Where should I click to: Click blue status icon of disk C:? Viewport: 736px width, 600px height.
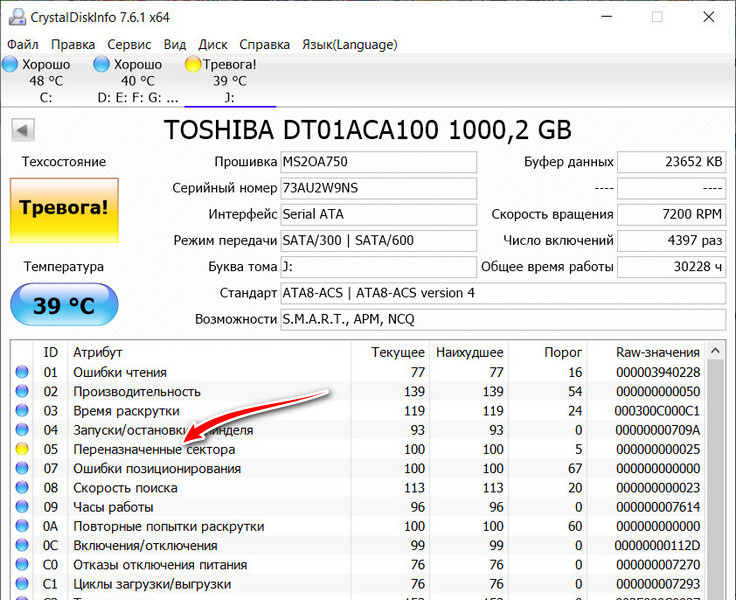(x=10, y=64)
